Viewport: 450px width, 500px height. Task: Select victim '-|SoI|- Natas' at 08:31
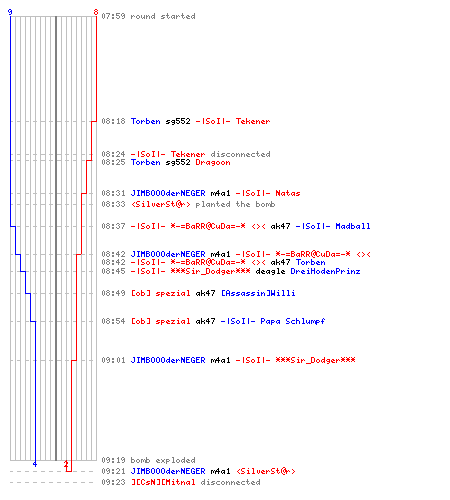[268, 193]
